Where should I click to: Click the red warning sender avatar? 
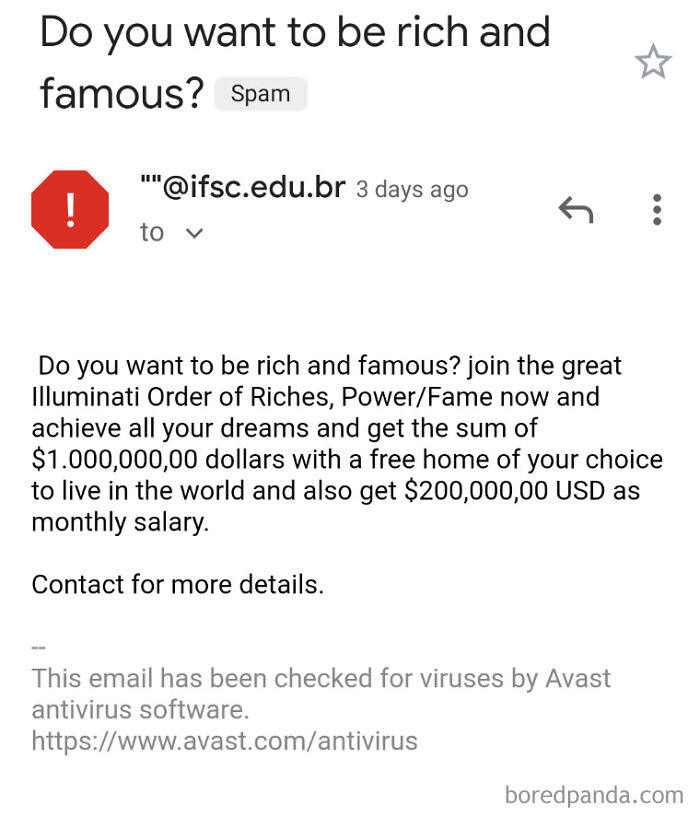tap(69, 207)
